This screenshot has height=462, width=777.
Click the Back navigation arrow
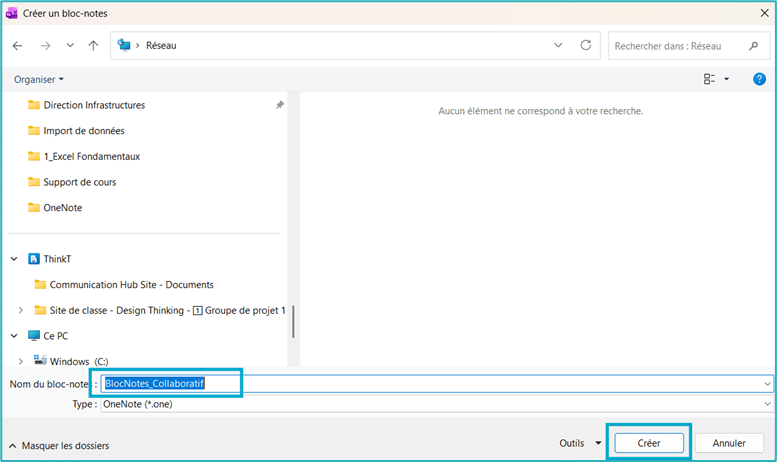(x=18, y=46)
